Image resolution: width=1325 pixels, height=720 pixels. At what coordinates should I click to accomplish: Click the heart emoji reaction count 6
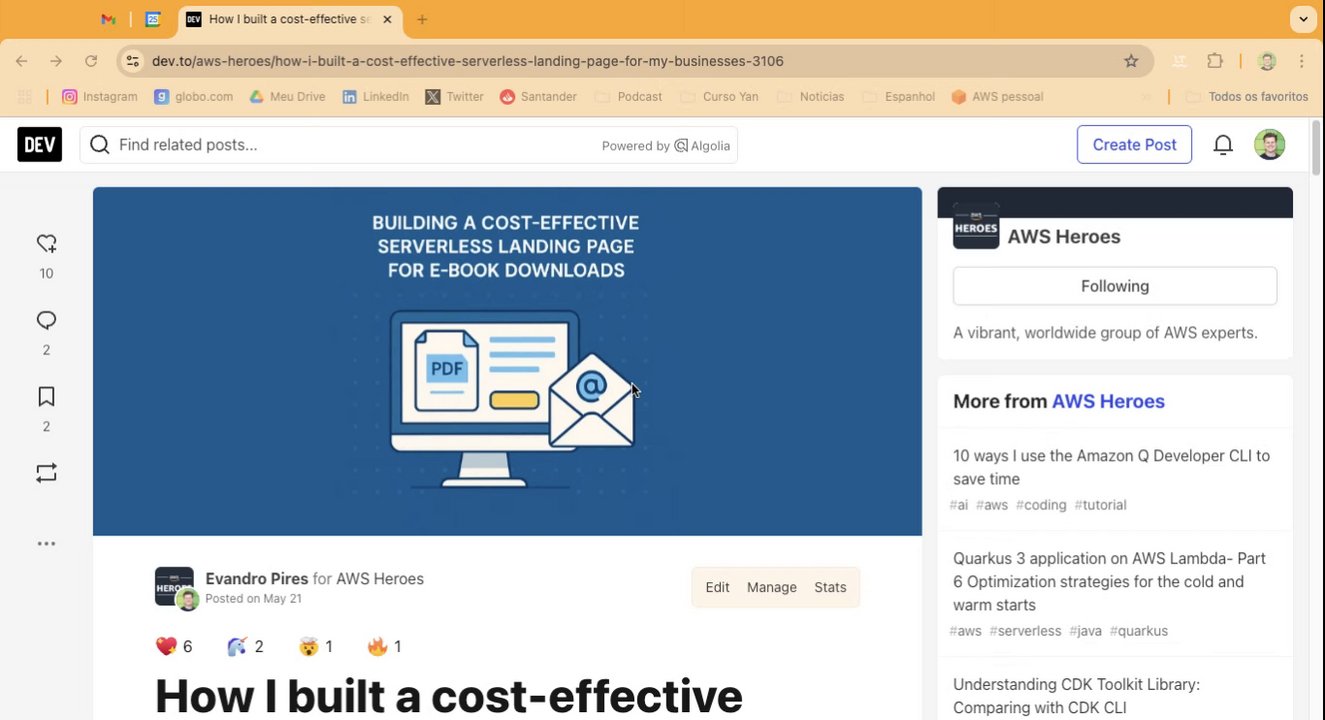point(174,647)
